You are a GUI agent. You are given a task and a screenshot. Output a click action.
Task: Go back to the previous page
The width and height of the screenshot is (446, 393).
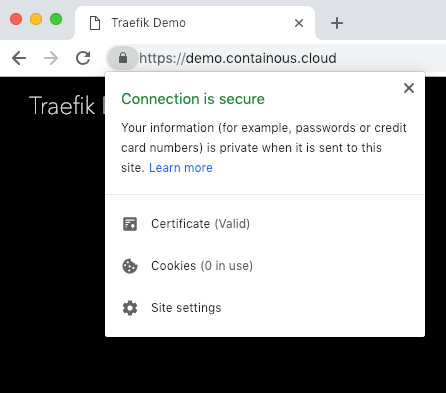19,58
